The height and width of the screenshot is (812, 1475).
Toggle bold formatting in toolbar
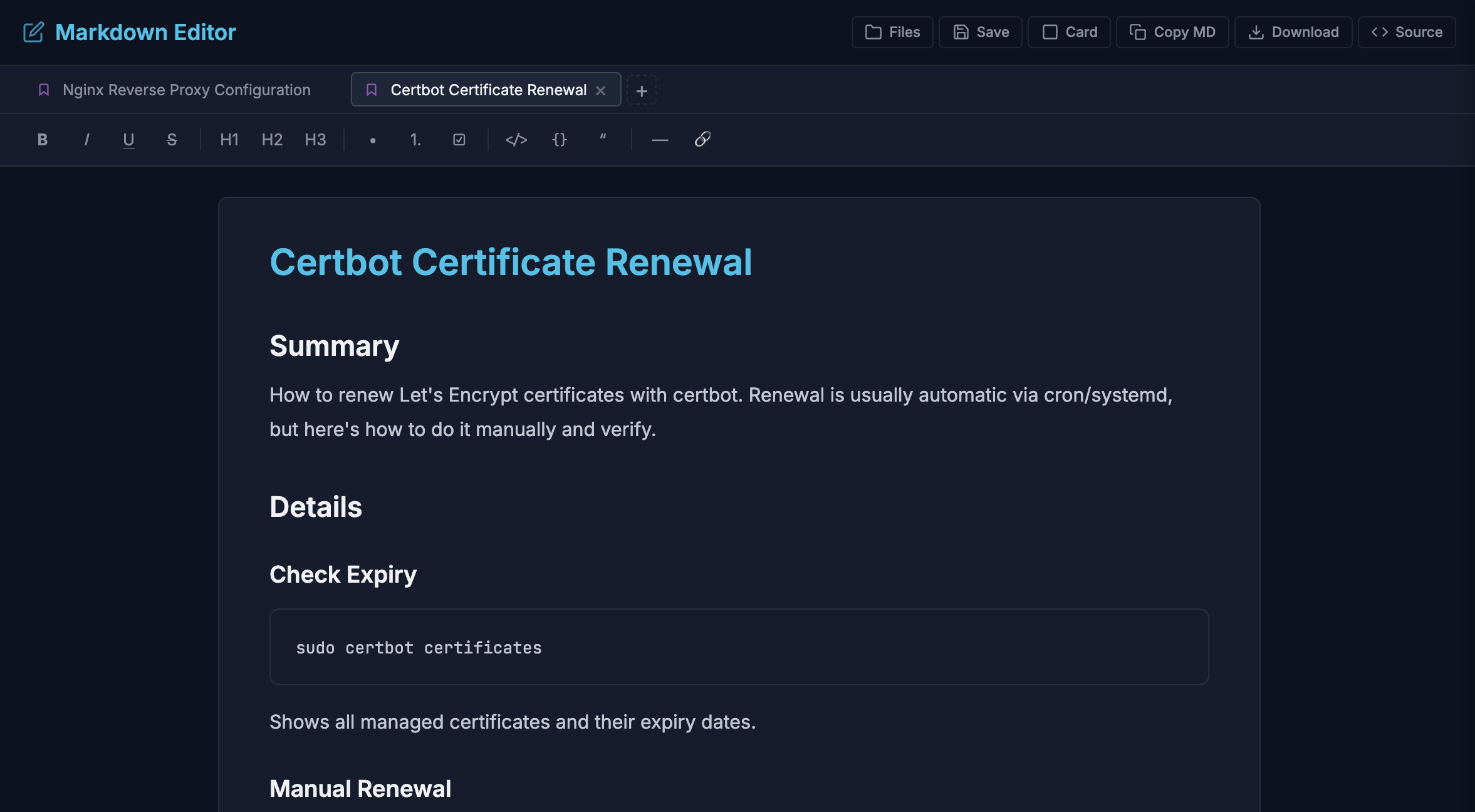tap(42, 140)
